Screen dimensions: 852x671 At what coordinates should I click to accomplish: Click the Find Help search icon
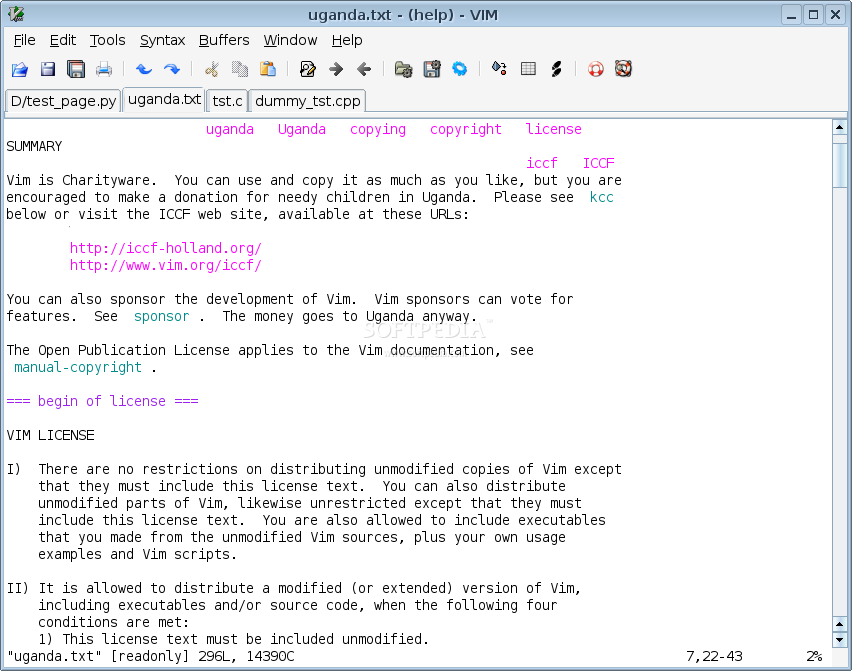(x=623, y=69)
